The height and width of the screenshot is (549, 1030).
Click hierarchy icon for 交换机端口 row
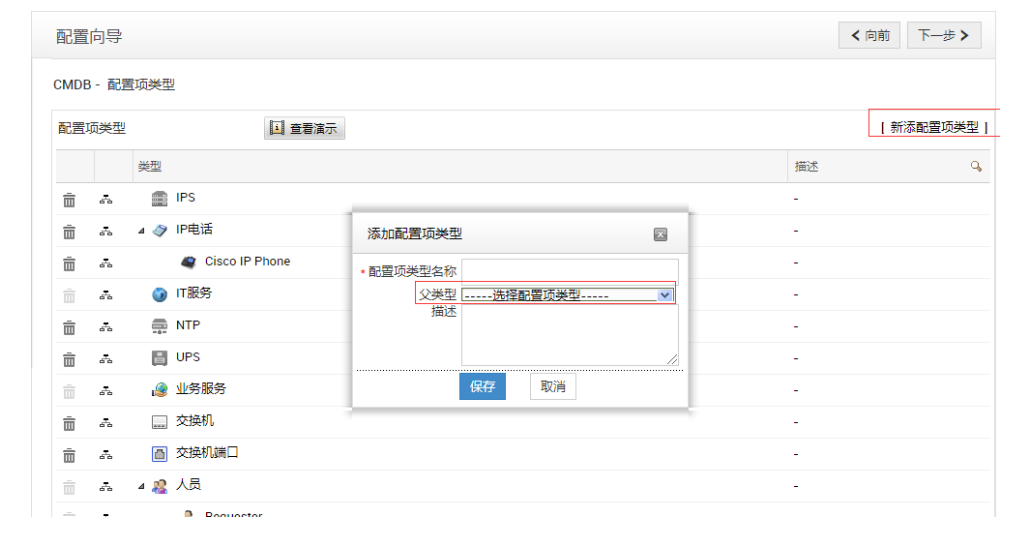pos(106,454)
